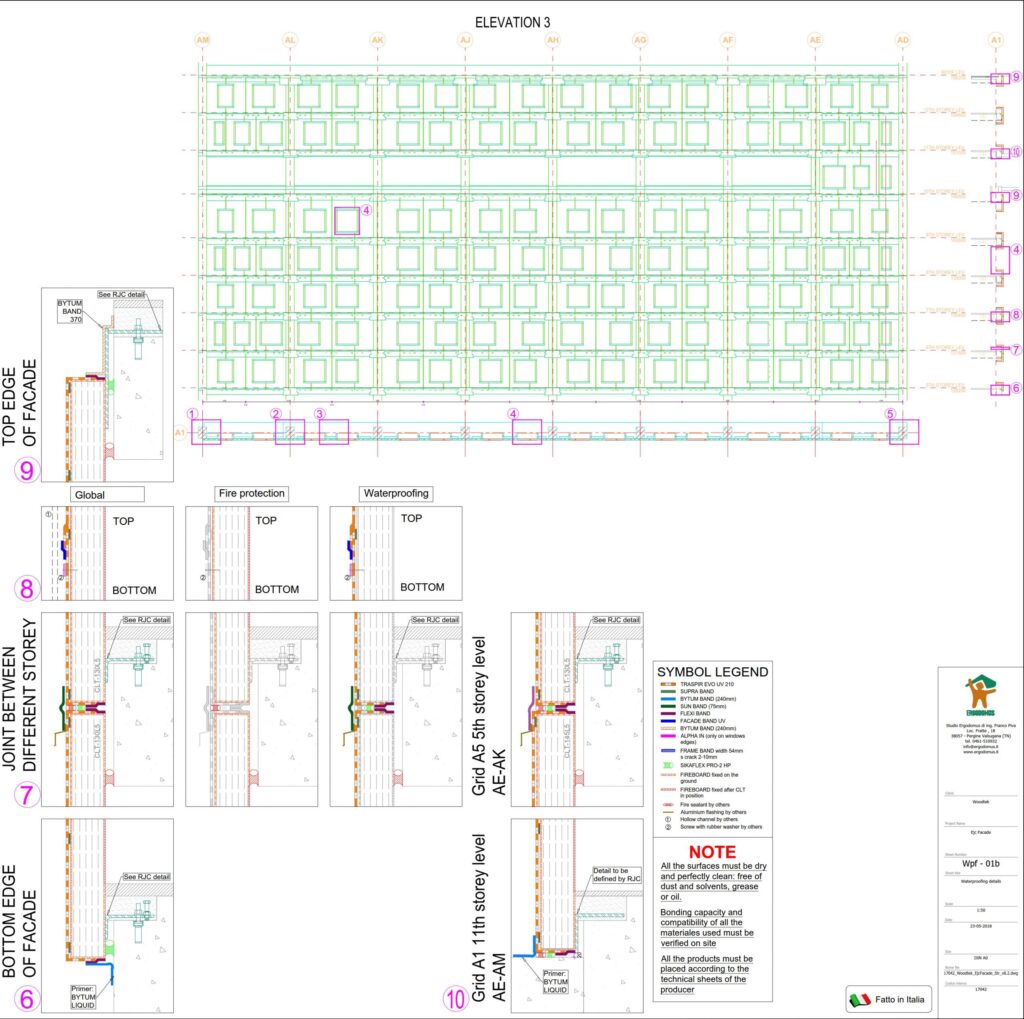Click the AM grid bubble

click(202, 40)
